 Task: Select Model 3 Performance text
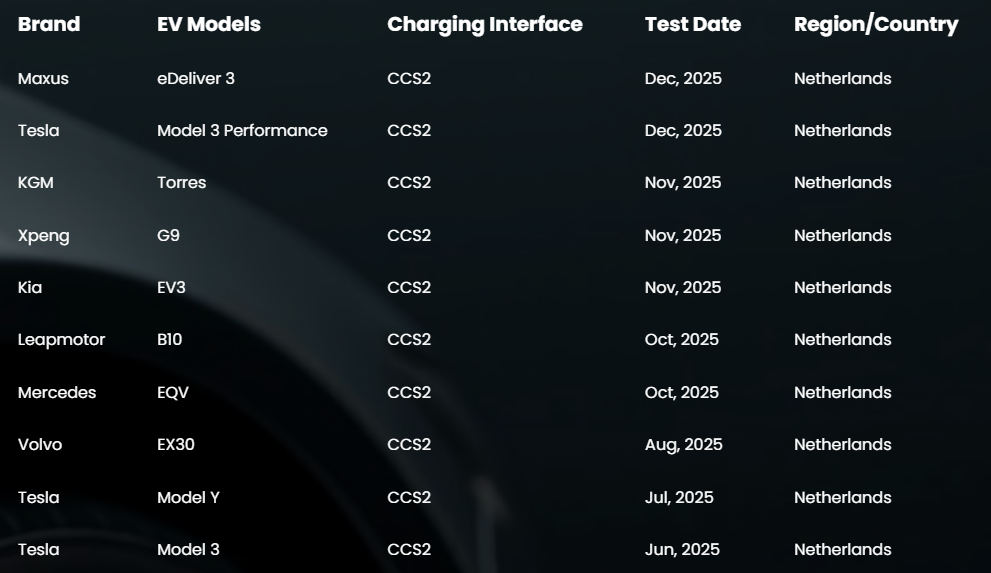coord(242,131)
